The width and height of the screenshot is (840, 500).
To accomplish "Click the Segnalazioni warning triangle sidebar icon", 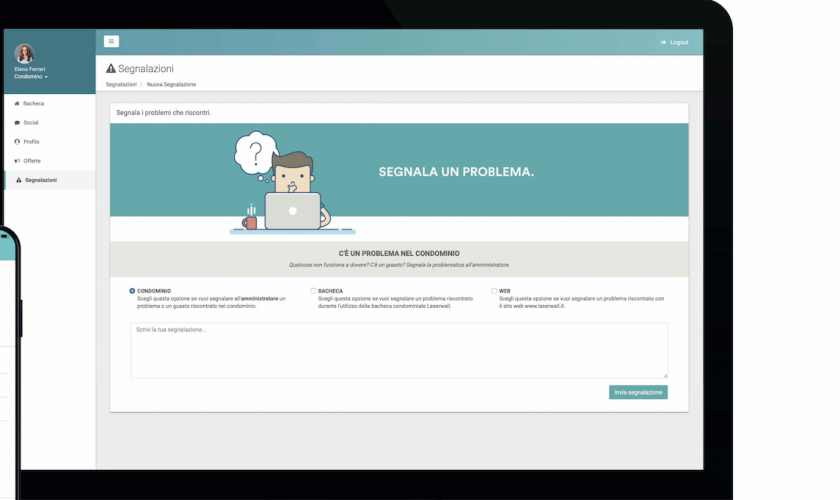I will click(19, 180).
